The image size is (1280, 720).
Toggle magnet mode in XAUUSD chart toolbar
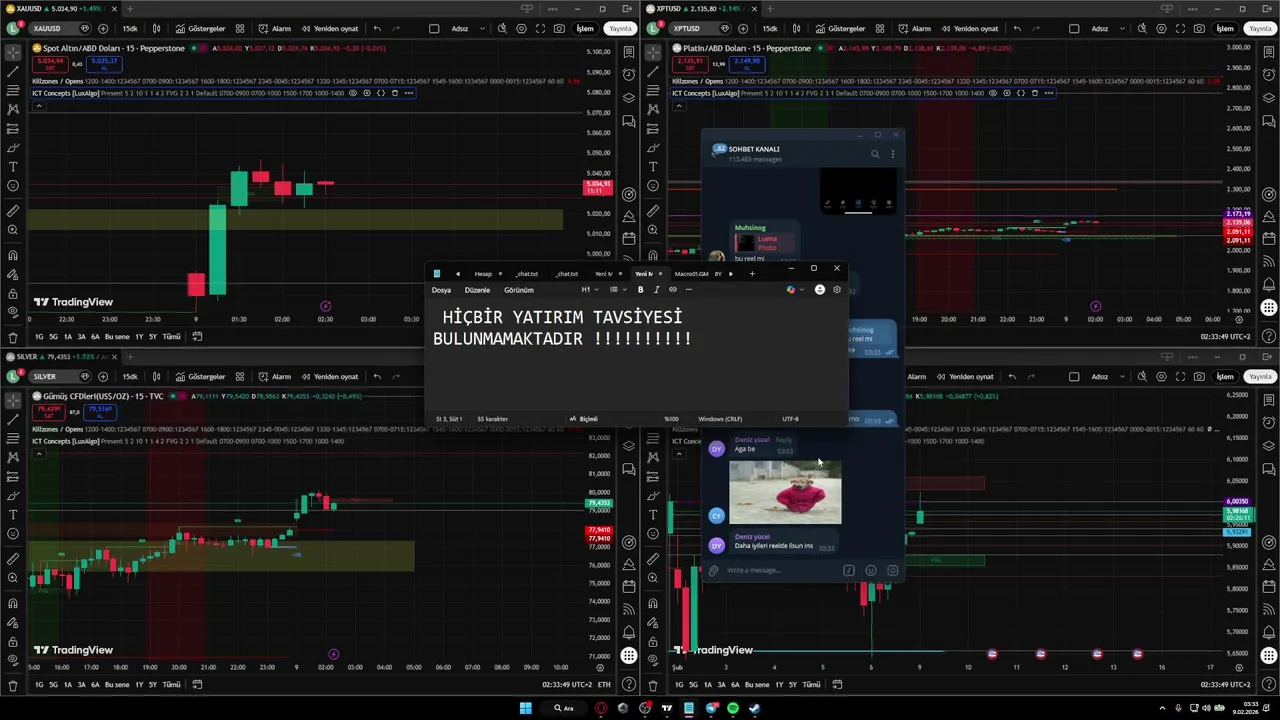coord(13,255)
